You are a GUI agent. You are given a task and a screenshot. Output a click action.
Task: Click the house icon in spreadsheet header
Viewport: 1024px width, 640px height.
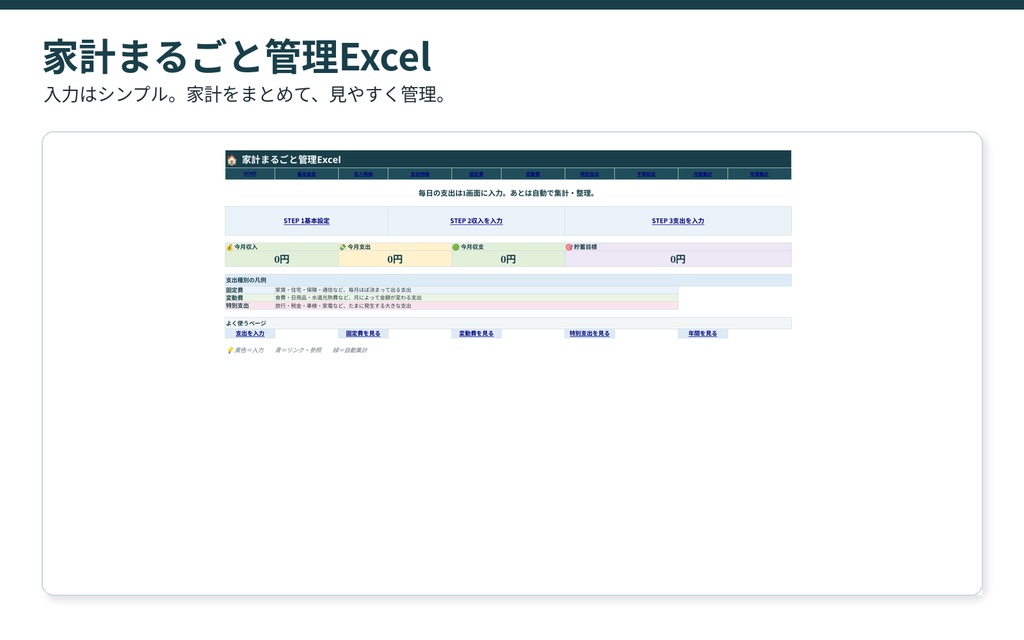click(231, 159)
